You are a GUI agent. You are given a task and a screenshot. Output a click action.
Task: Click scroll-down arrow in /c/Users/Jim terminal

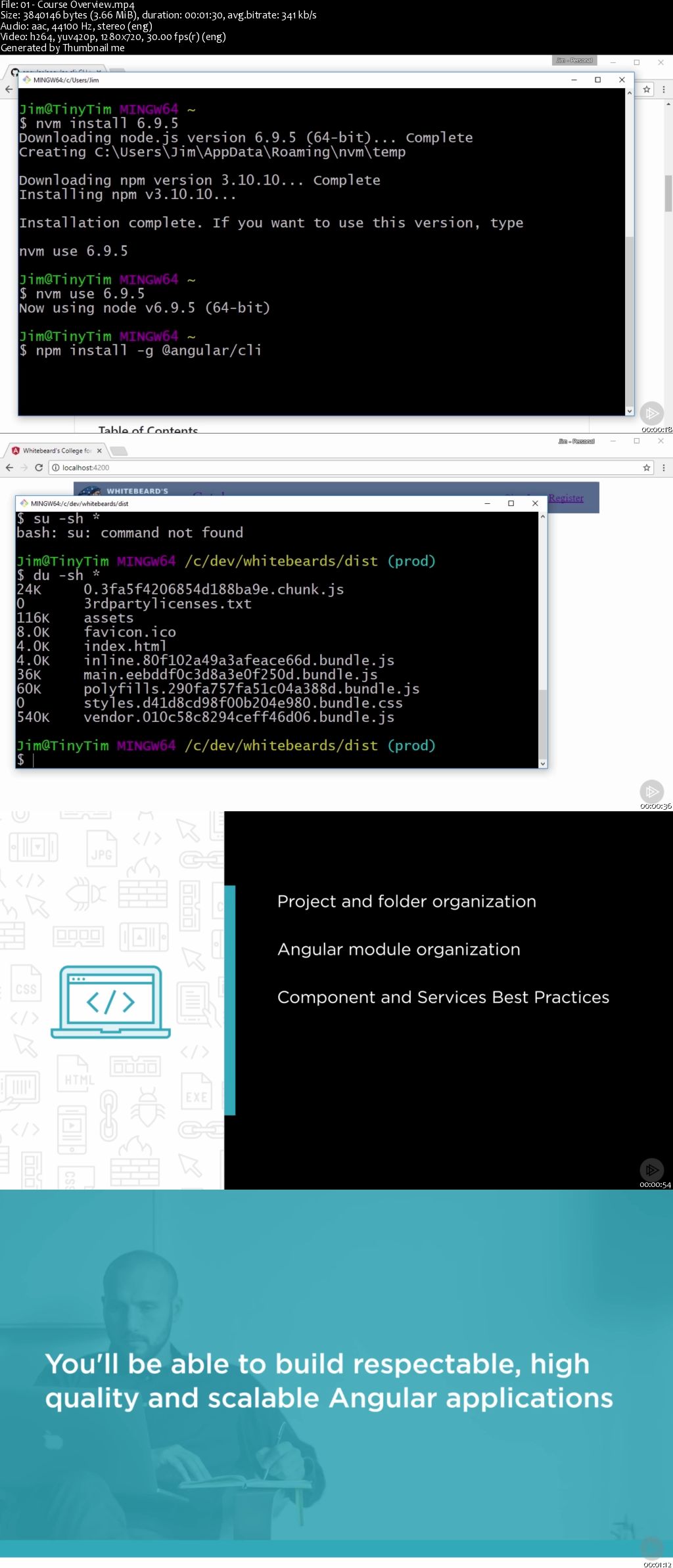(629, 411)
